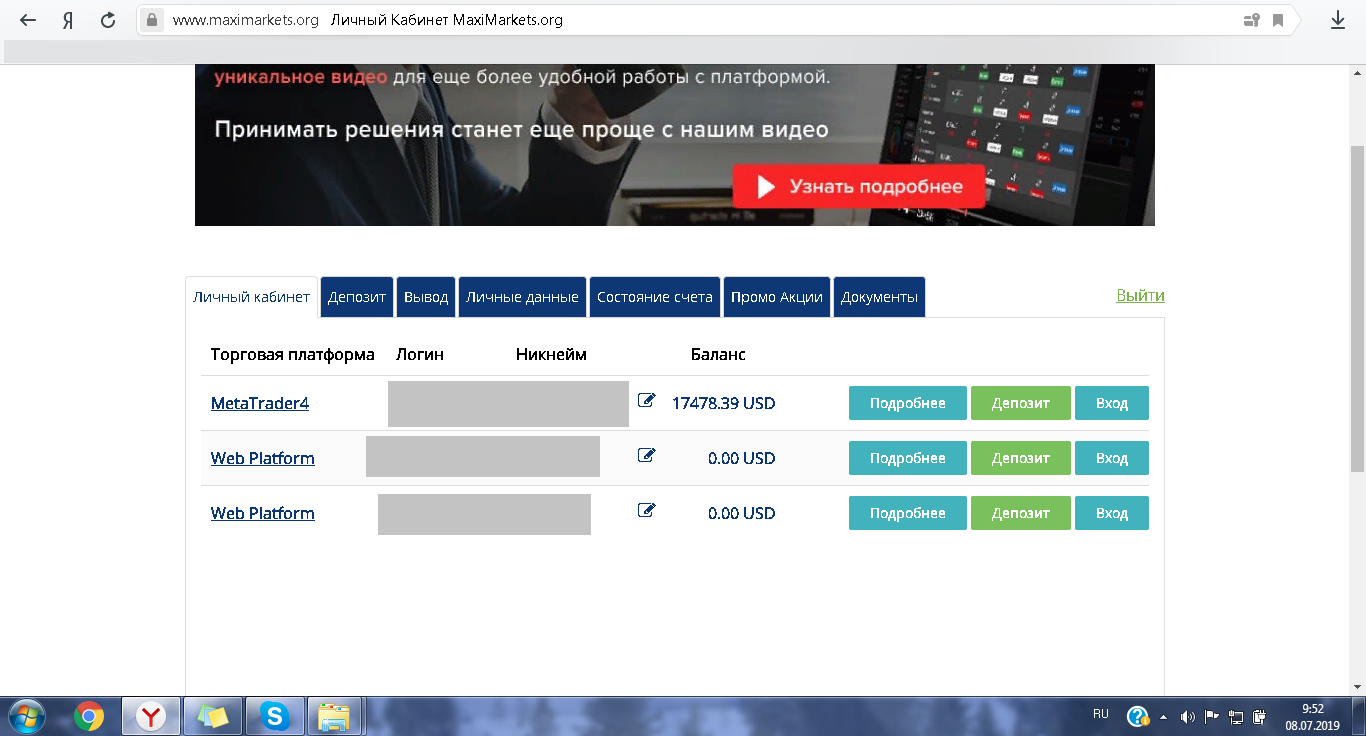
Task: Open the Windows Start menu
Action: 27,716
